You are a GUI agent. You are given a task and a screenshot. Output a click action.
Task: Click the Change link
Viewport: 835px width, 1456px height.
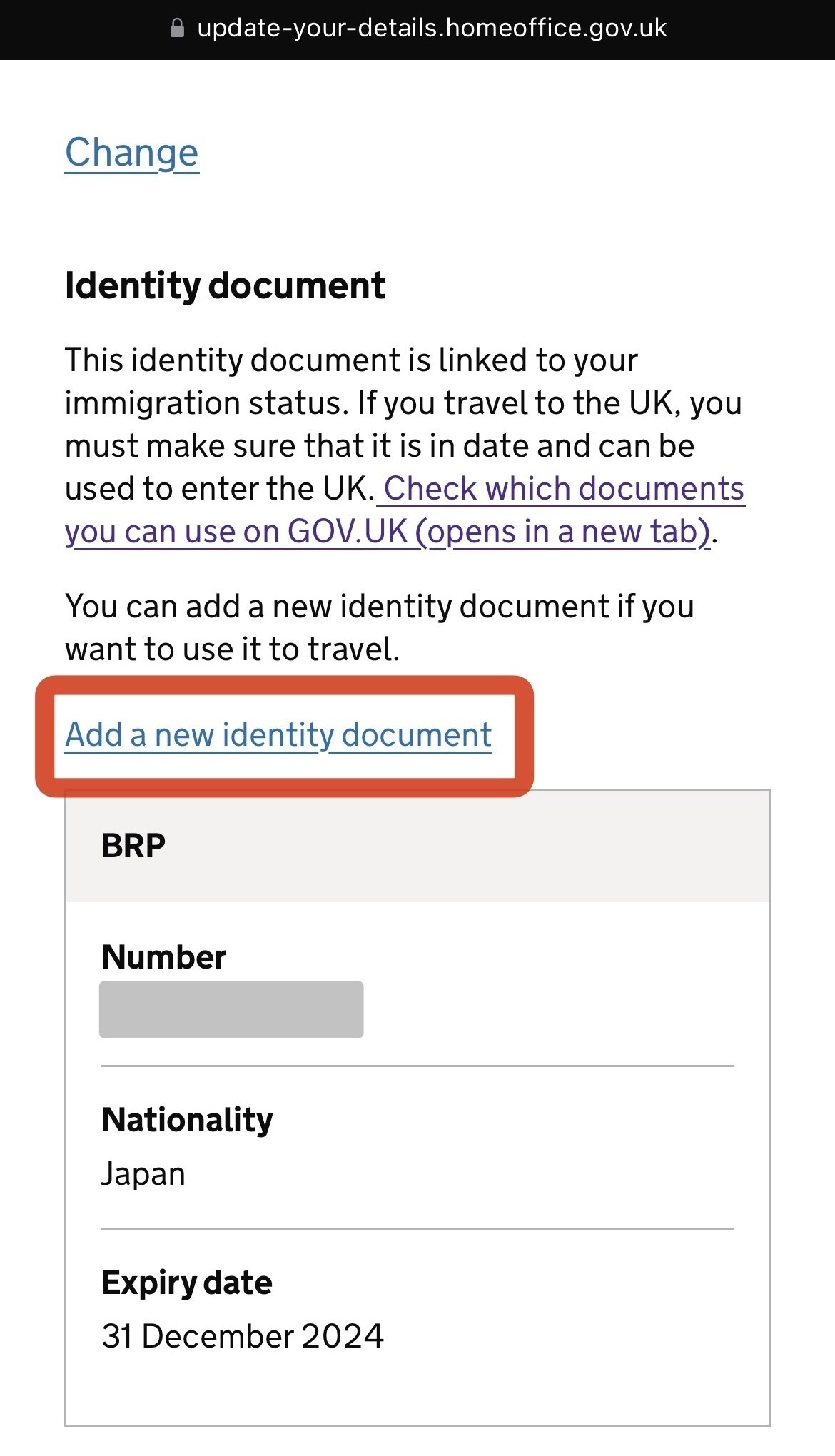pyautogui.click(x=132, y=153)
